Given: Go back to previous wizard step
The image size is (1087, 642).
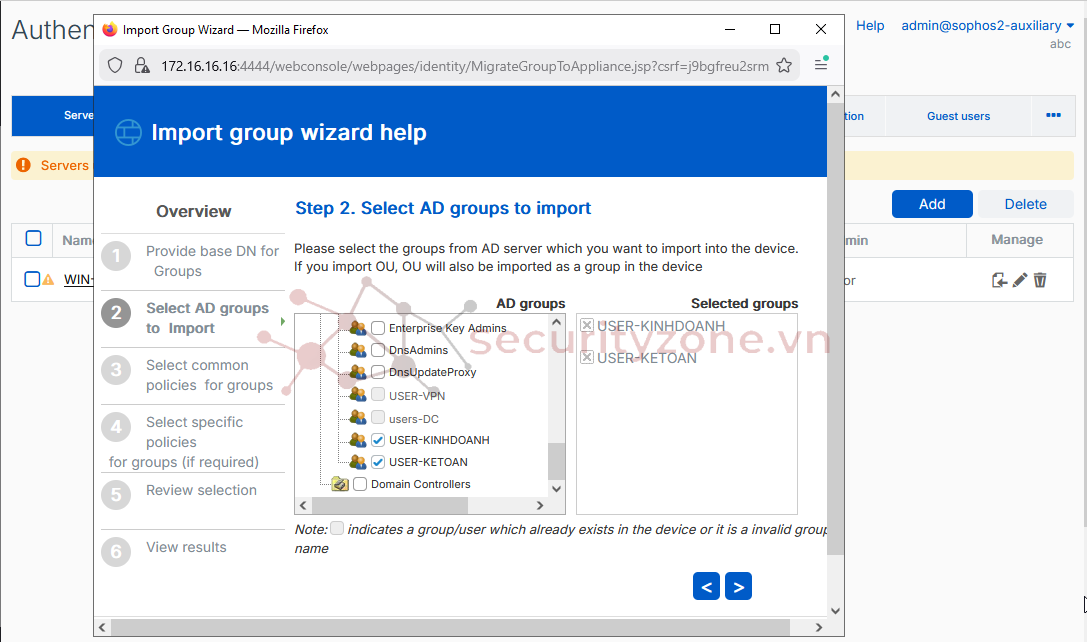Looking at the screenshot, I should point(706,587).
